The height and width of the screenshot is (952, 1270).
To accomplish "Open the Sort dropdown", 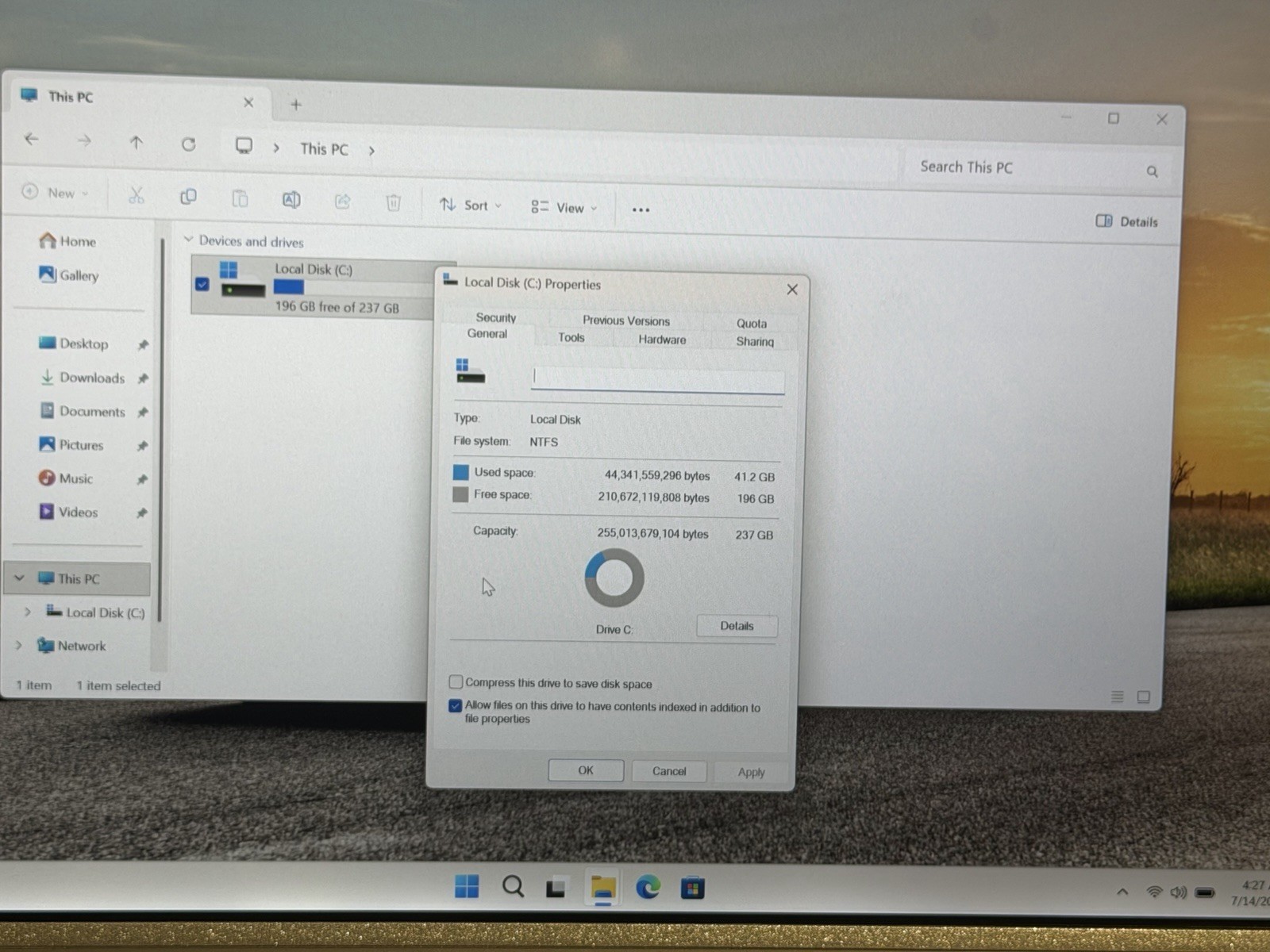I will pos(471,205).
